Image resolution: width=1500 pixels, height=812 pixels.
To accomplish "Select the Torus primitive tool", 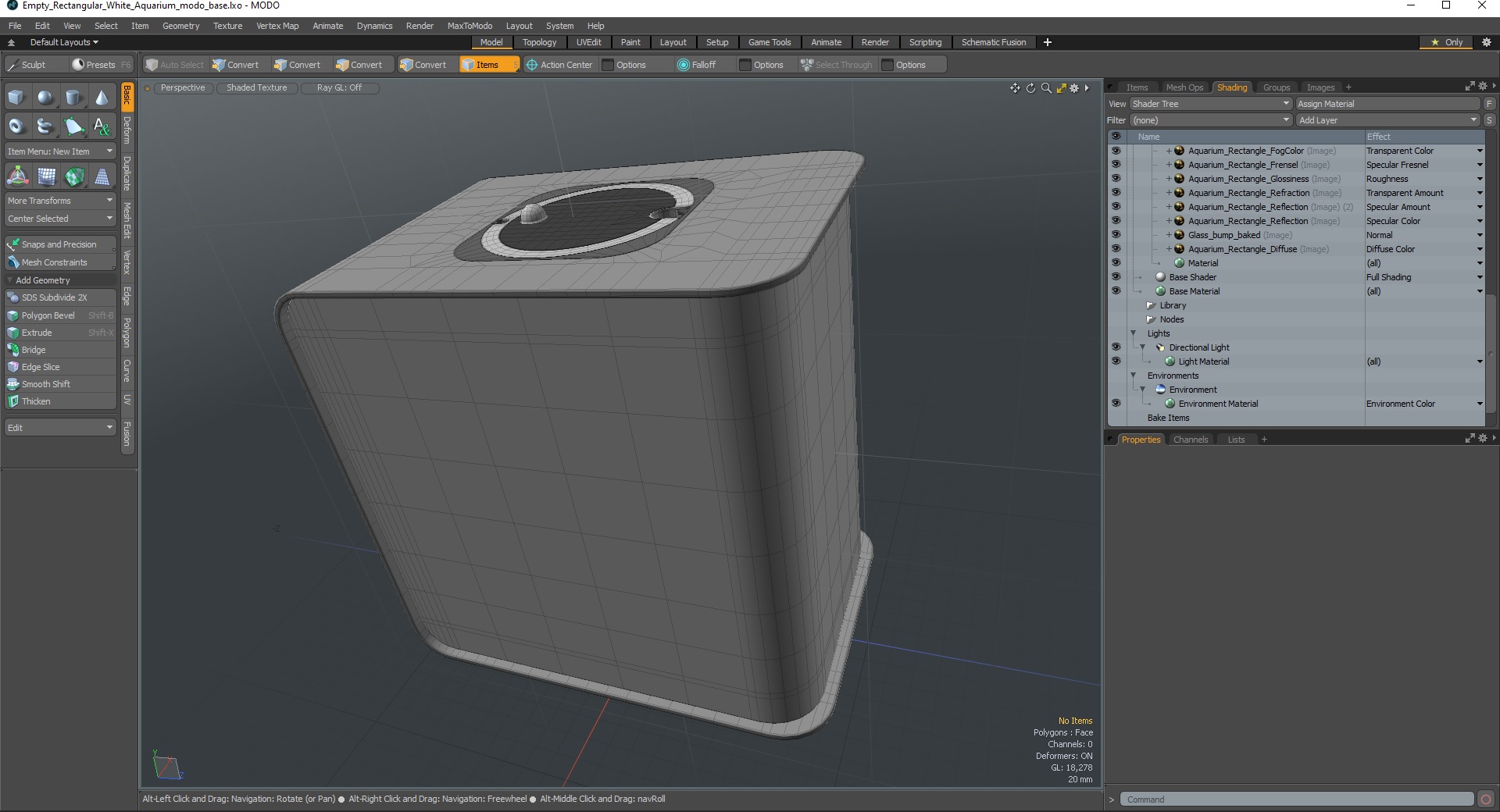I will click(16, 126).
